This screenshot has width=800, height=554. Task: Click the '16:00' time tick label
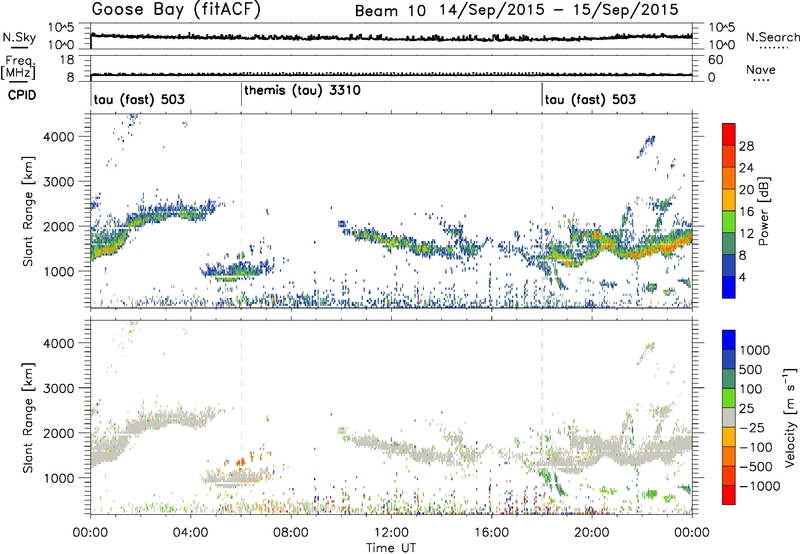tap(491, 533)
